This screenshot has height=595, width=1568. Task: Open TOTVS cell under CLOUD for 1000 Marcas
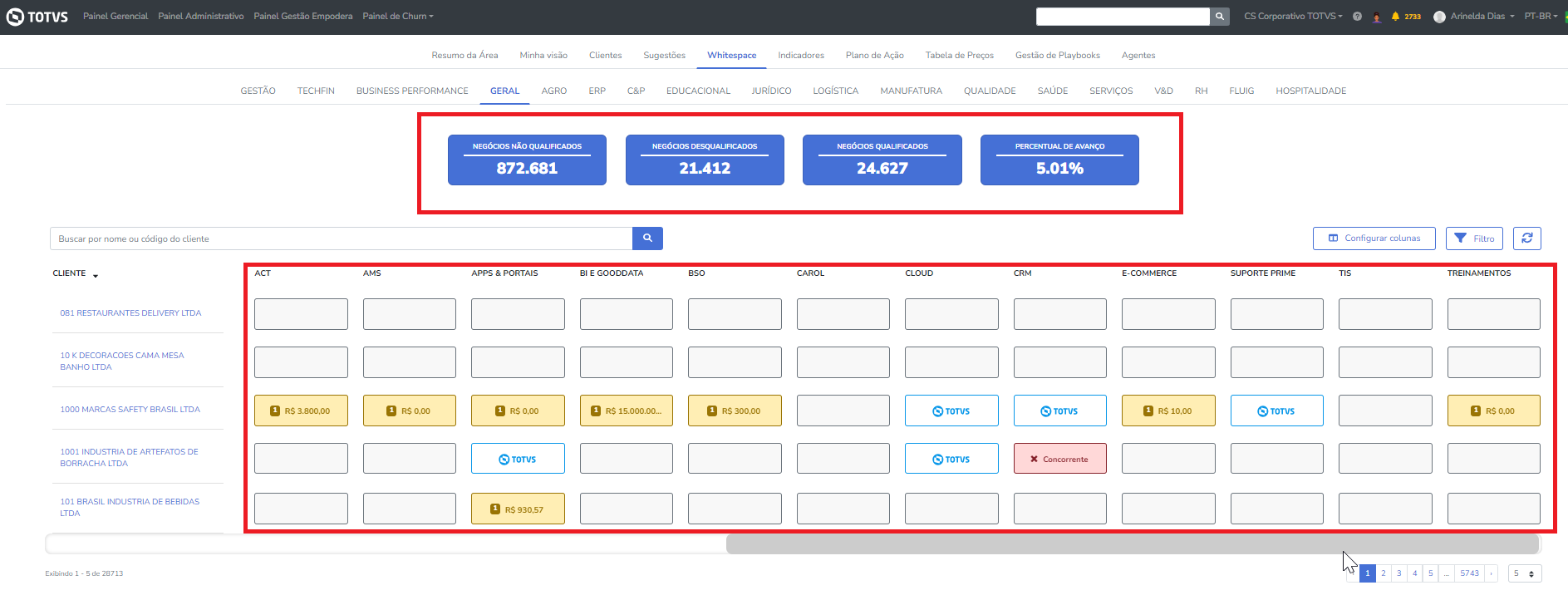click(x=951, y=411)
